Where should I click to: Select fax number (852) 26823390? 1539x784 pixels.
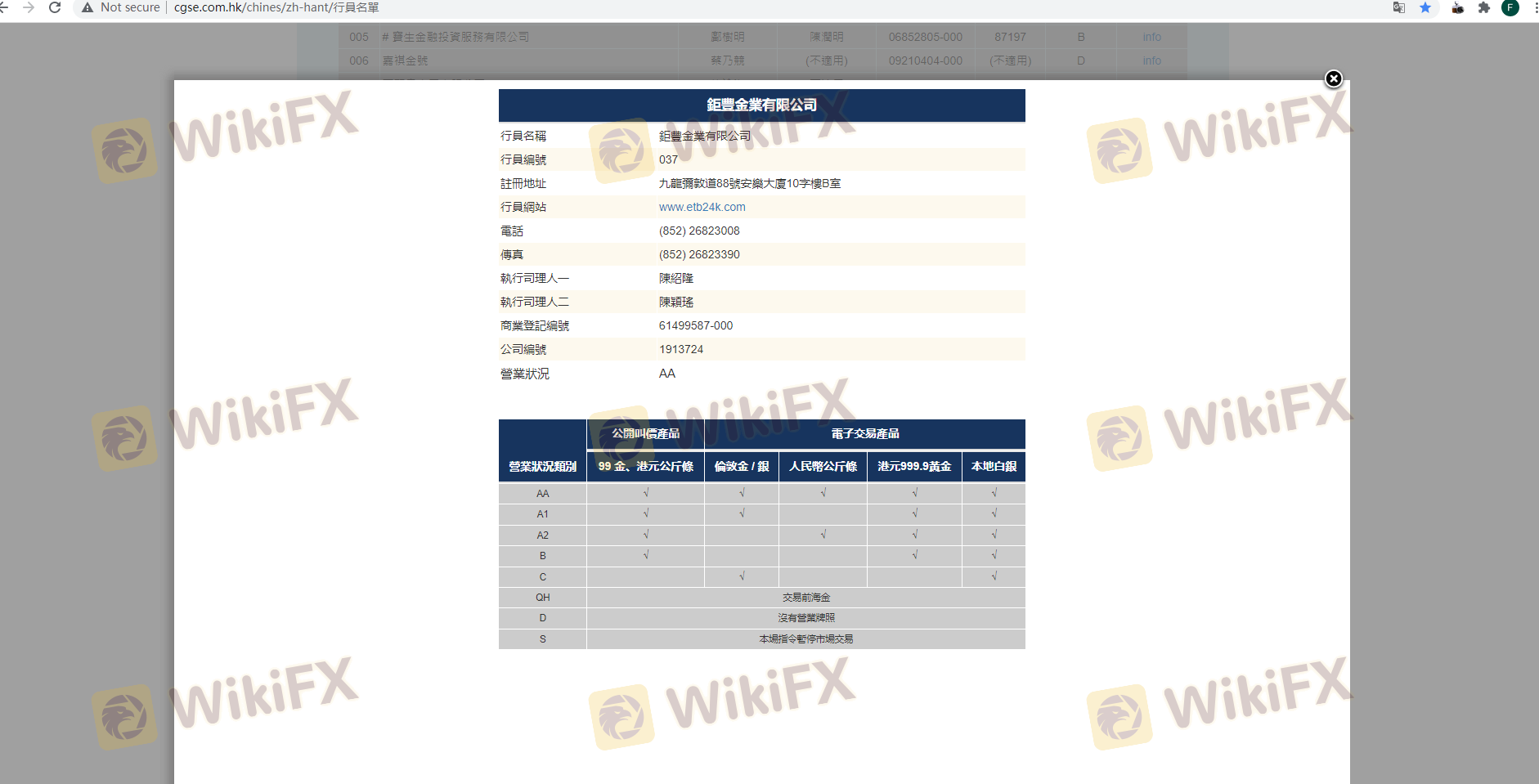tap(699, 254)
